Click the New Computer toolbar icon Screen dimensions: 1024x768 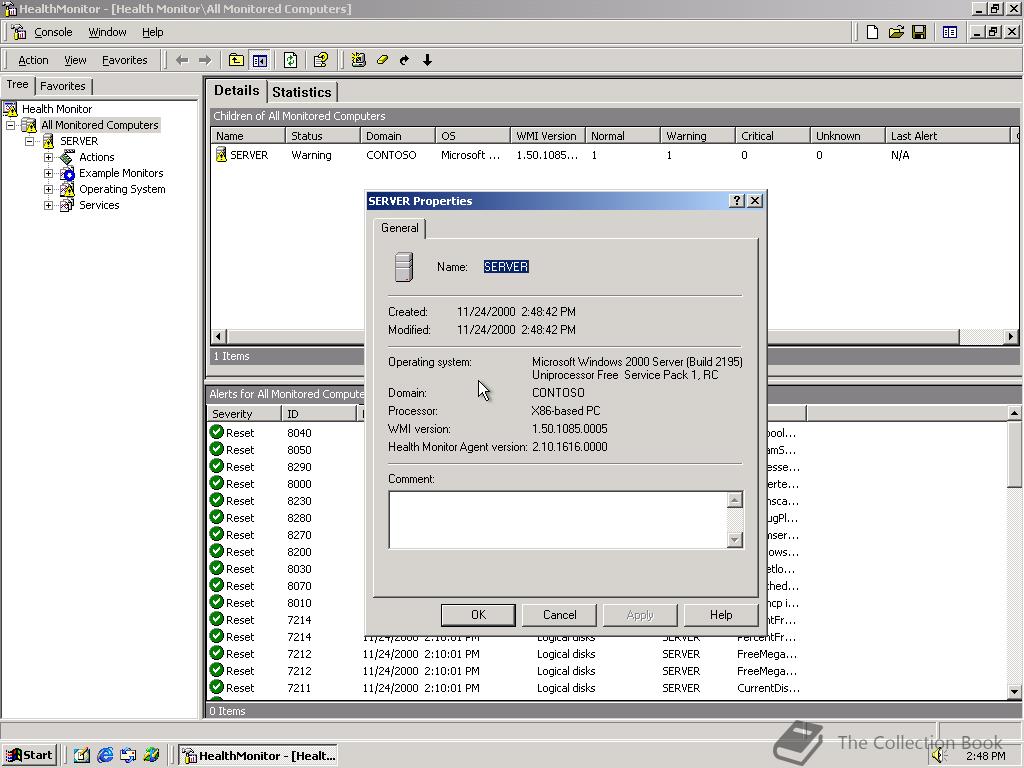click(359, 60)
